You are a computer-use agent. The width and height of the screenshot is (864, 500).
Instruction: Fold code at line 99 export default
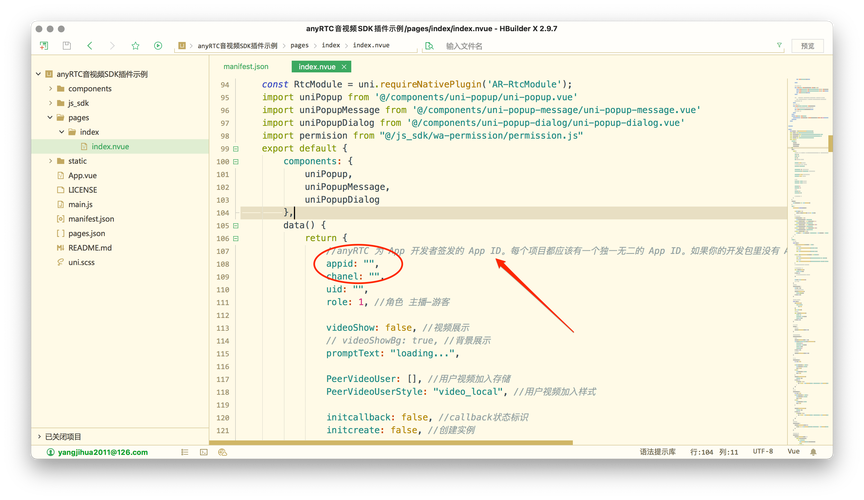[236, 149]
